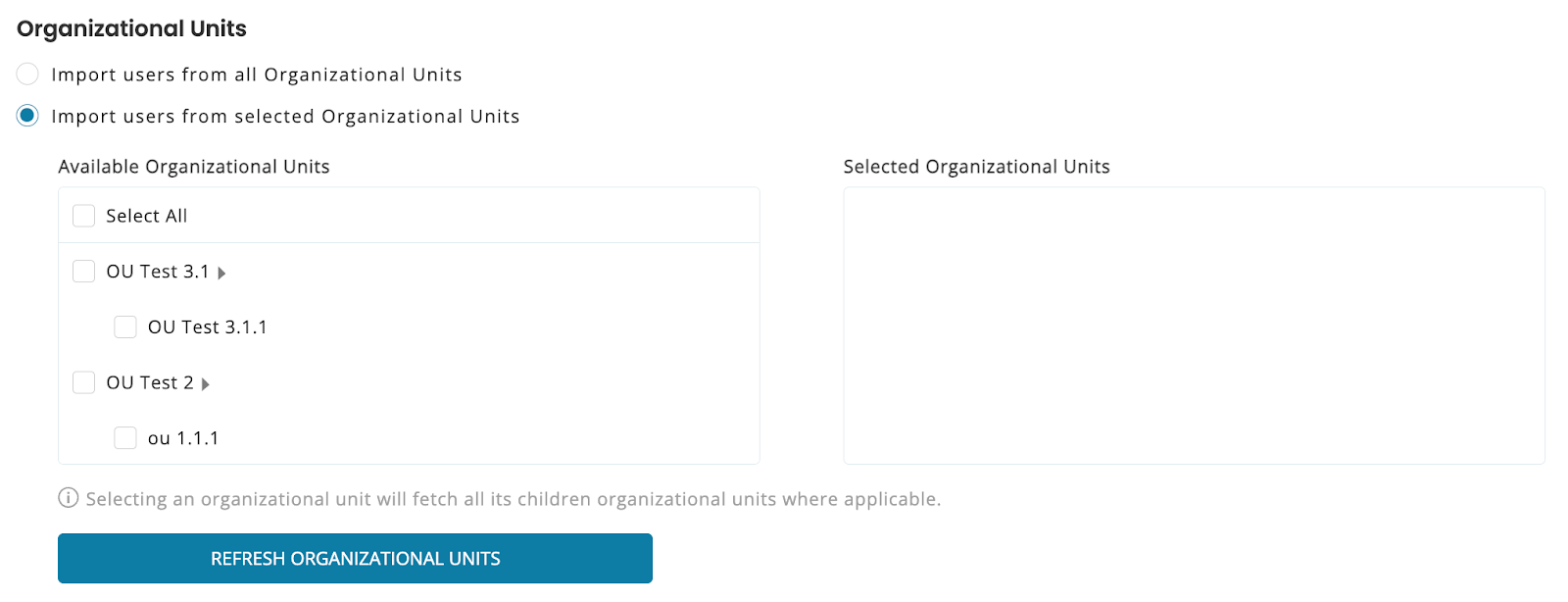Tick the Select All checkbox
The width and height of the screenshot is (1568, 602).
pos(84,216)
